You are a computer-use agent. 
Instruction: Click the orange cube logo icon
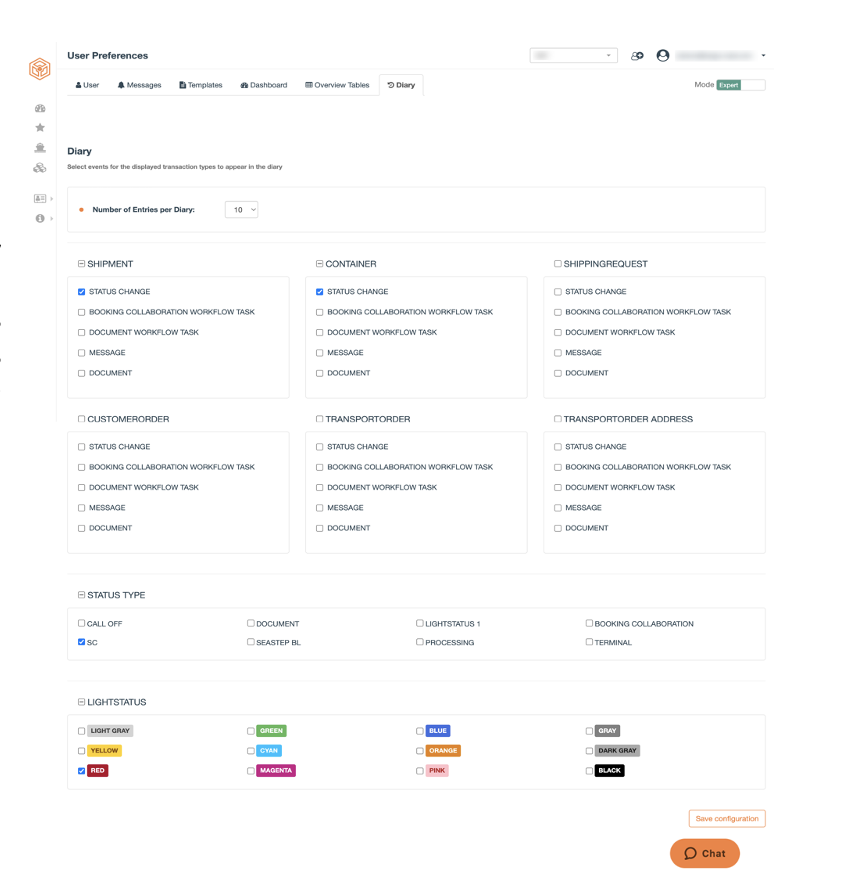tap(39, 69)
